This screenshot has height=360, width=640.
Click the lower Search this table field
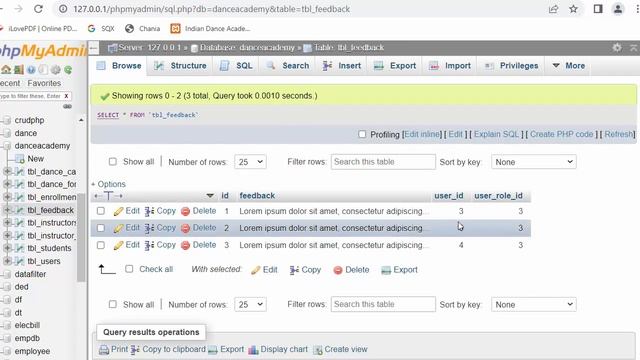383,304
